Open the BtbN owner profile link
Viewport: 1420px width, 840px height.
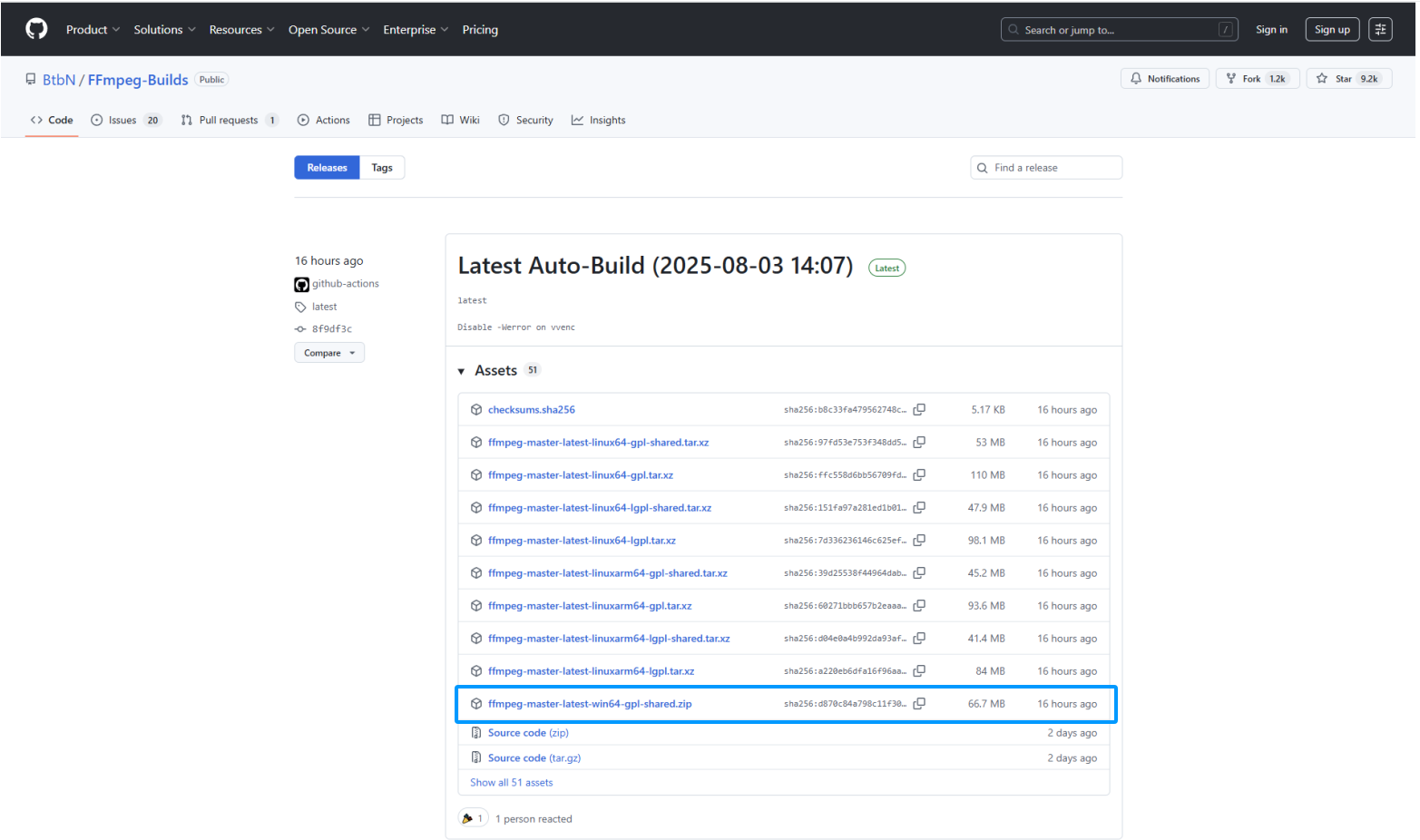pyautogui.click(x=59, y=80)
